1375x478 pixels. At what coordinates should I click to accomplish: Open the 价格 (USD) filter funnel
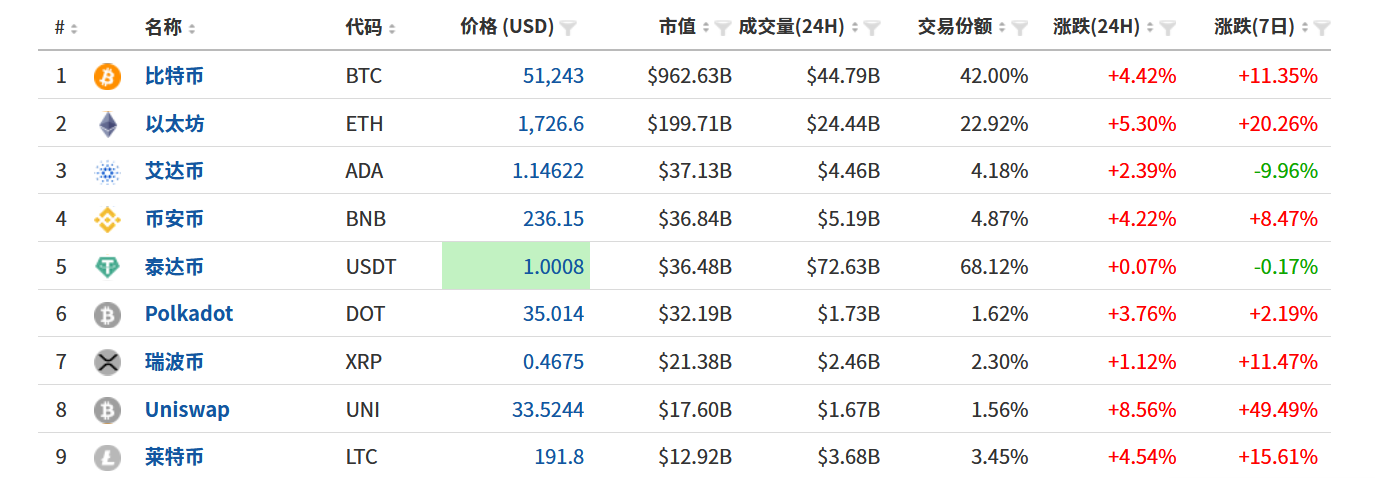click(568, 28)
